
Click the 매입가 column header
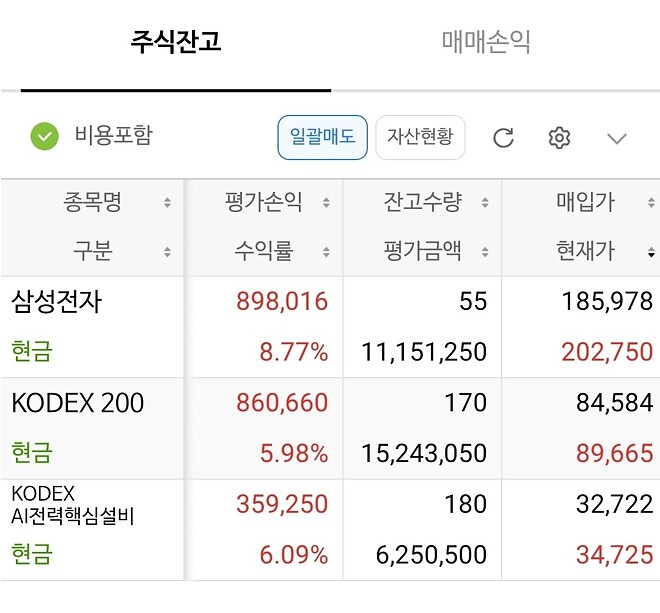pos(585,202)
